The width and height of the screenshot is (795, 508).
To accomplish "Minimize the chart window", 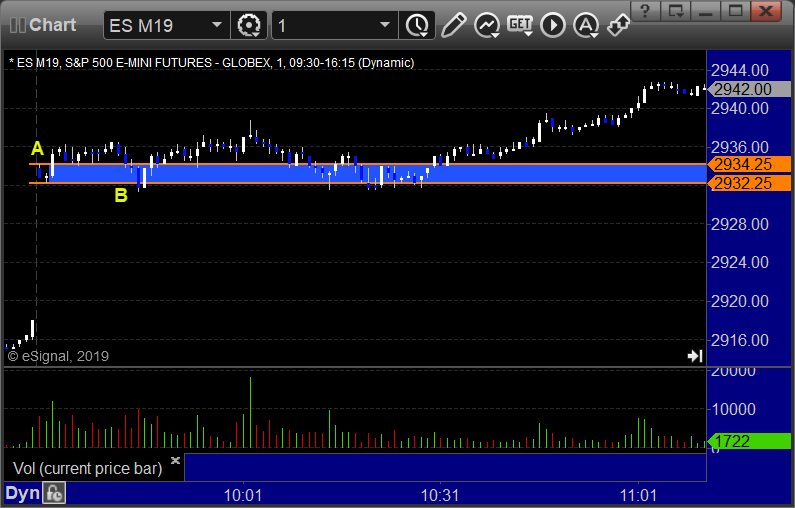I will [x=706, y=11].
